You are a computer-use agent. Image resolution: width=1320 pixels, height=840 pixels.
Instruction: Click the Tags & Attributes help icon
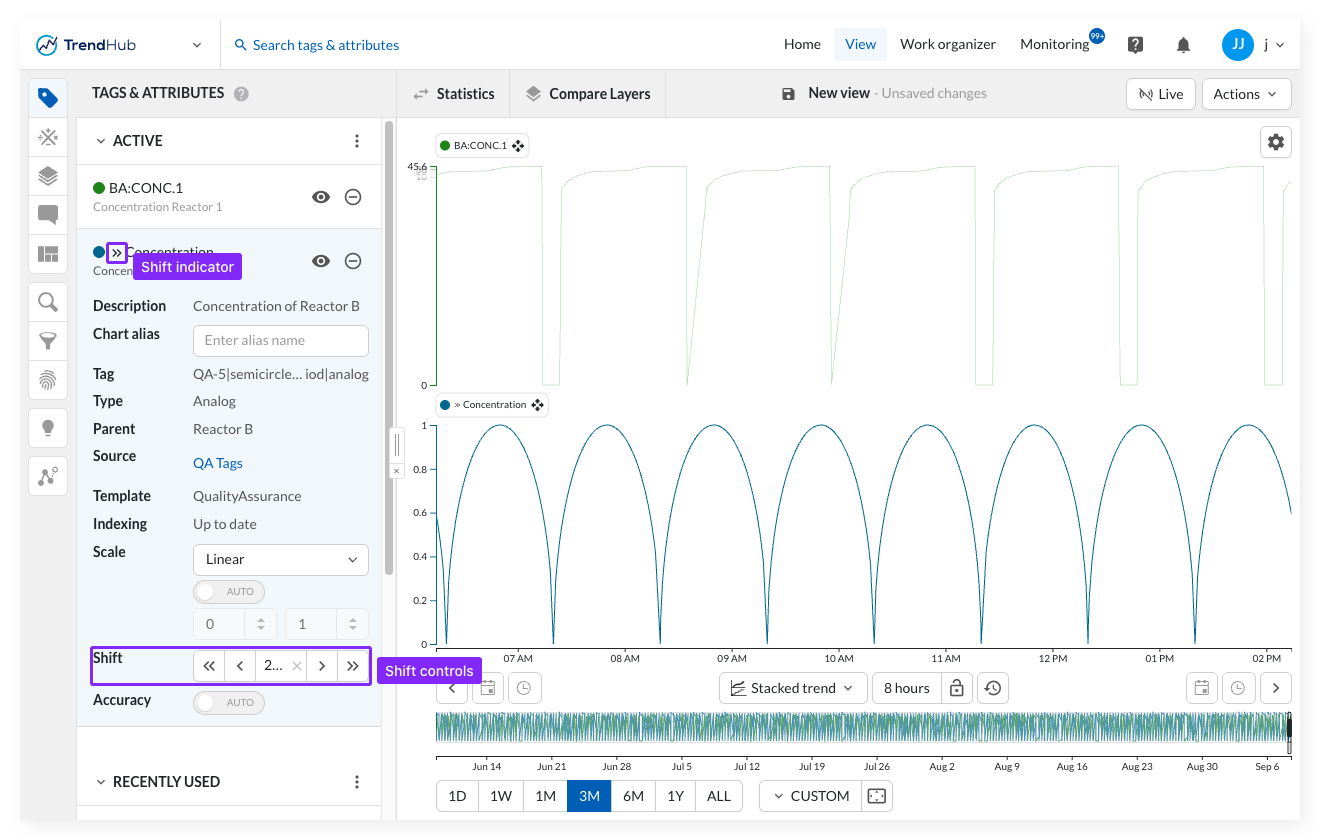pos(241,94)
